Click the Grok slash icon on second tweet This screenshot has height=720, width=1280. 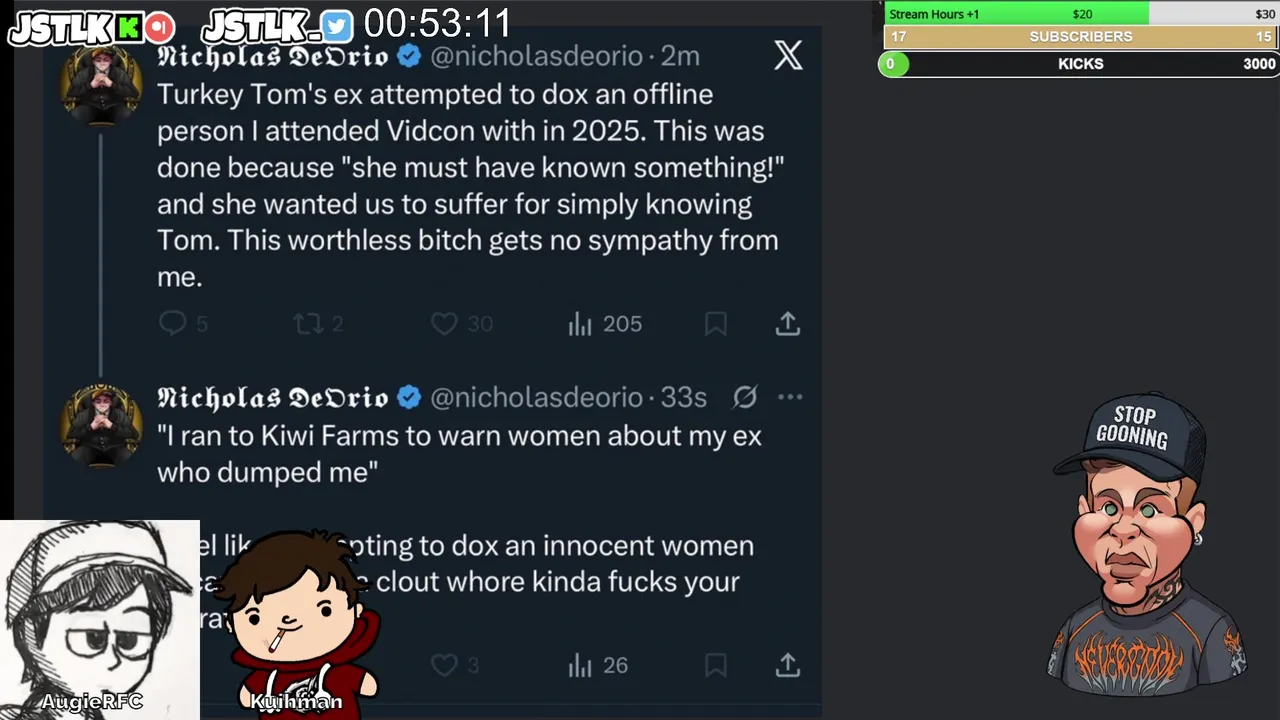[745, 397]
